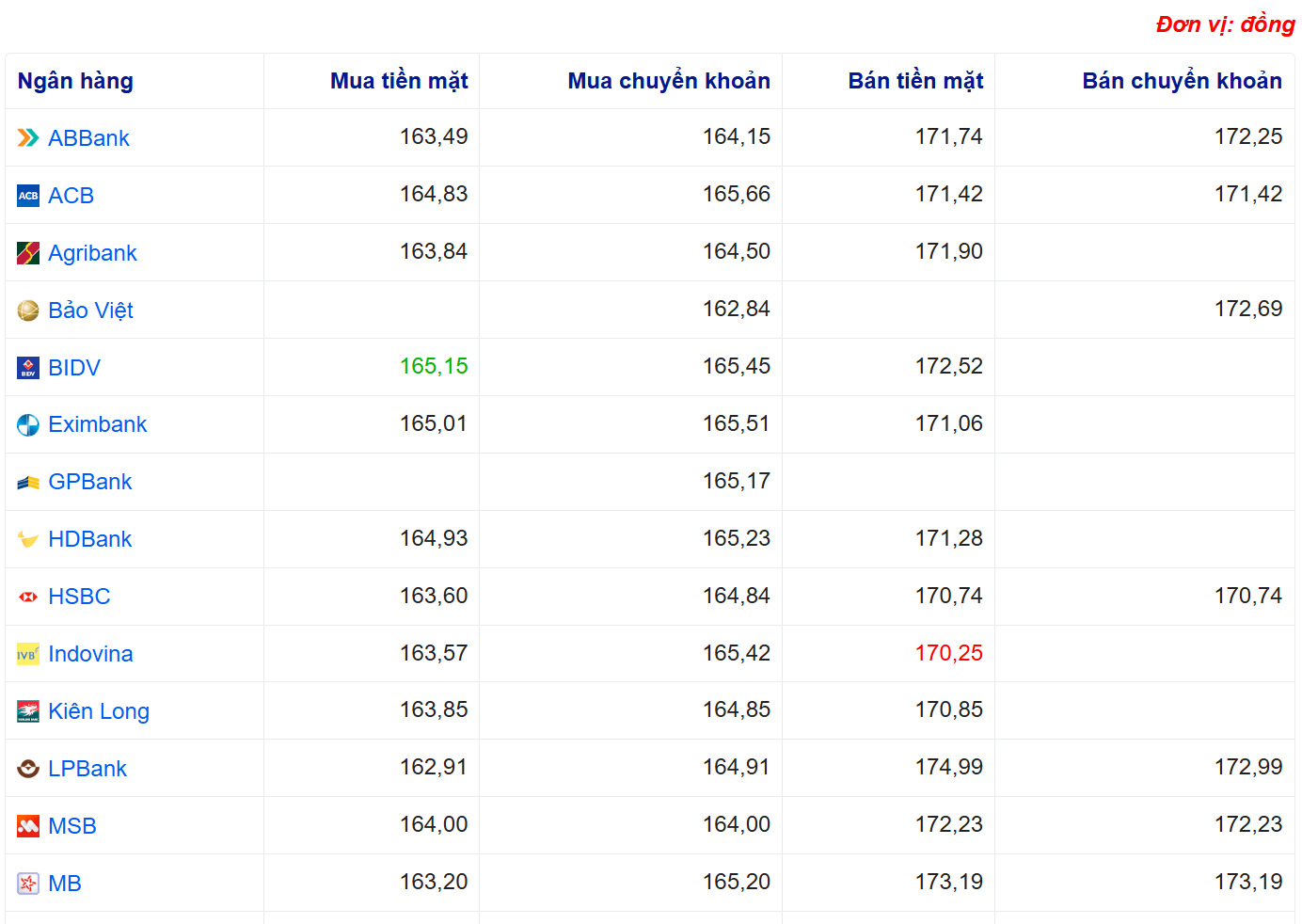This screenshot has height=924, width=1302.
Task: Click the Eximbank logo icon
Action: [28, 425]
